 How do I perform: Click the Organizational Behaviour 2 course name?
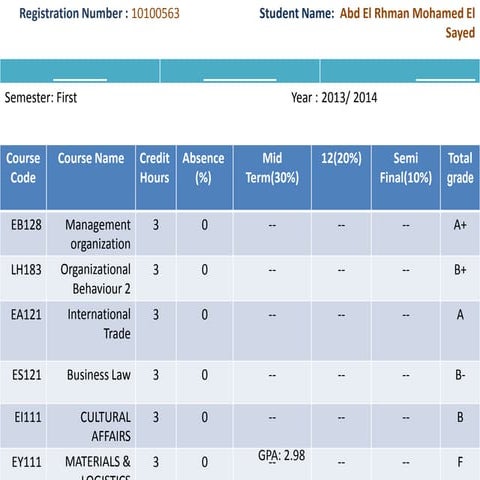[x=95, y=279]
